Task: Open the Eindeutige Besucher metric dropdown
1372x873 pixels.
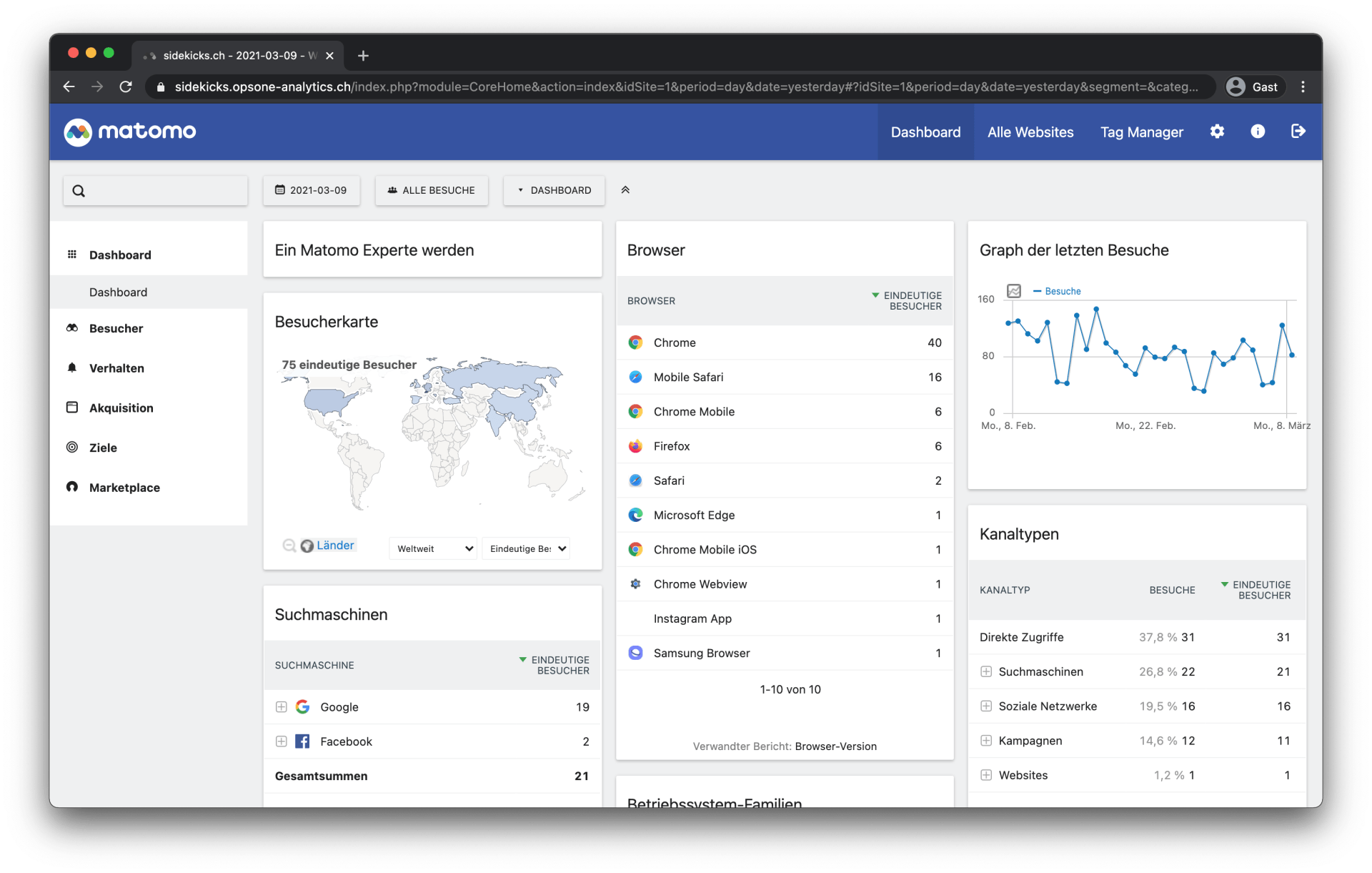Action: point(526,549)
